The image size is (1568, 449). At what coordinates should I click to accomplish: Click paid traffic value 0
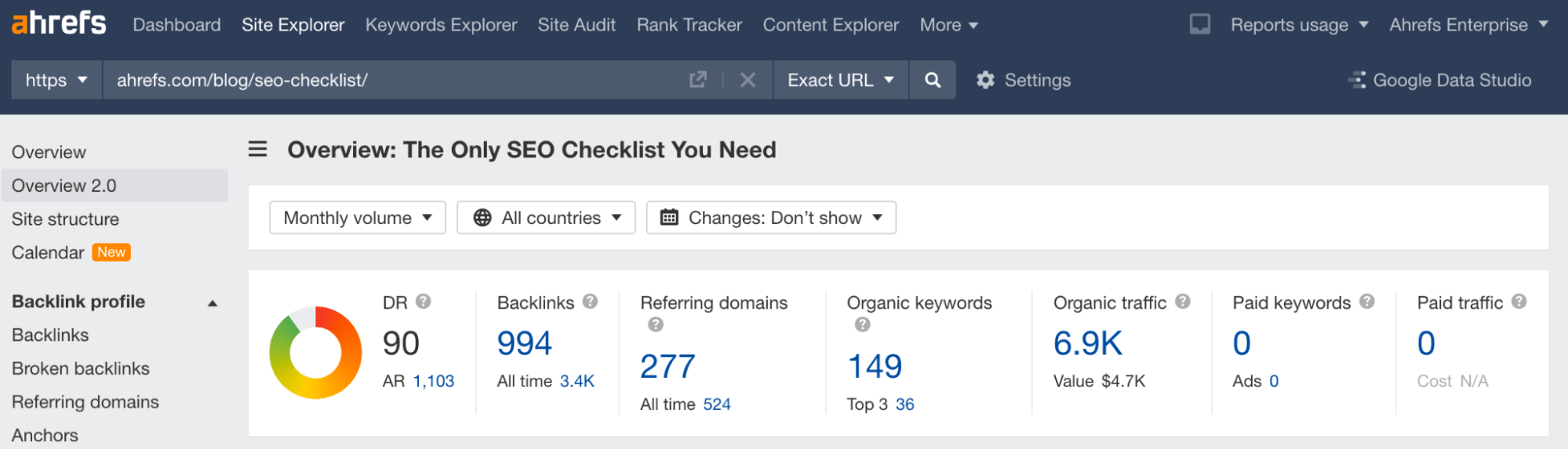[1426, 343]
